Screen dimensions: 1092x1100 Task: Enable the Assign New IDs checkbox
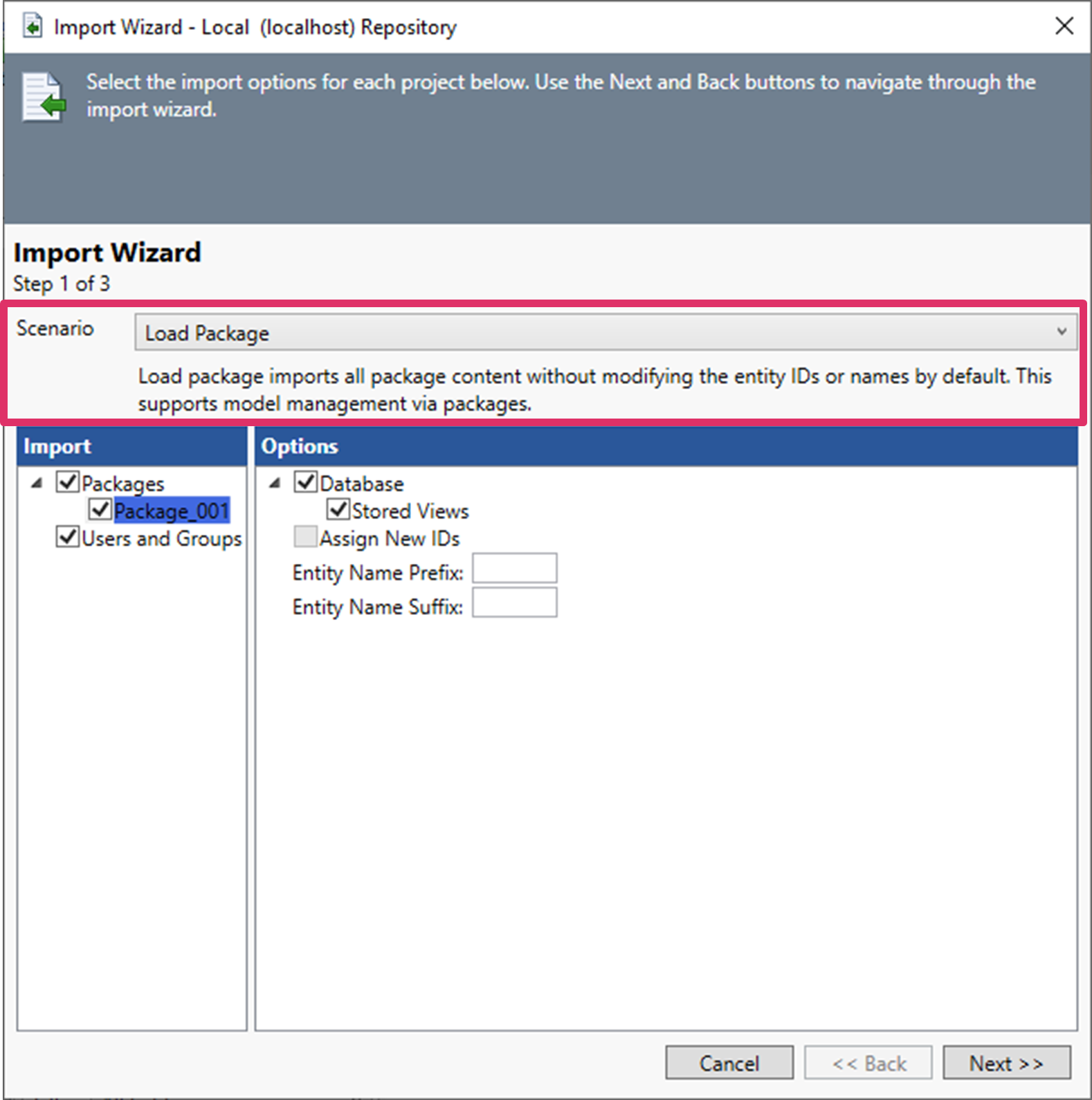(x=305, y=537)
